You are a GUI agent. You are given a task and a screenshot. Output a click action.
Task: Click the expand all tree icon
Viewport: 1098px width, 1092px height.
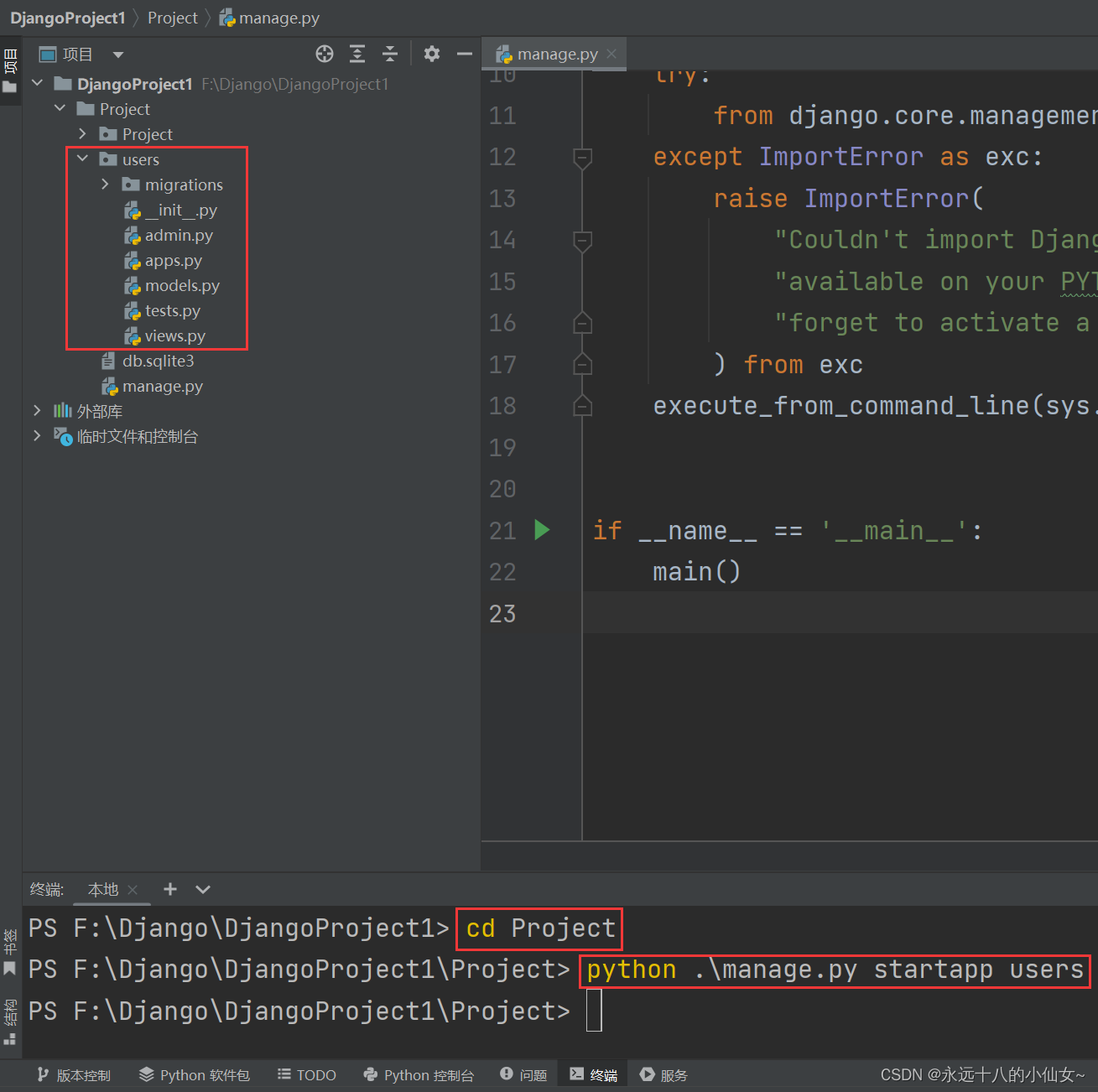tap(357, 55)
